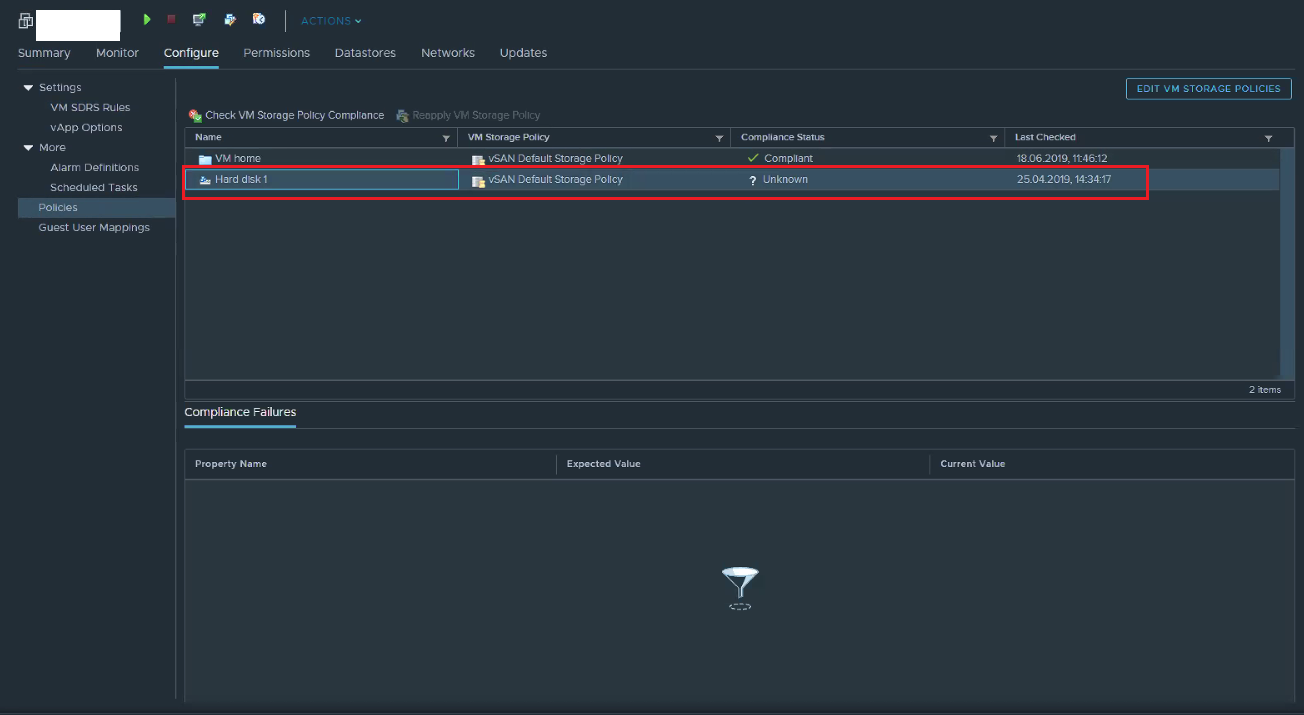Switch to the Datastores tab
Viewport: 1304px width, 715px height.
tap(365, 53)
